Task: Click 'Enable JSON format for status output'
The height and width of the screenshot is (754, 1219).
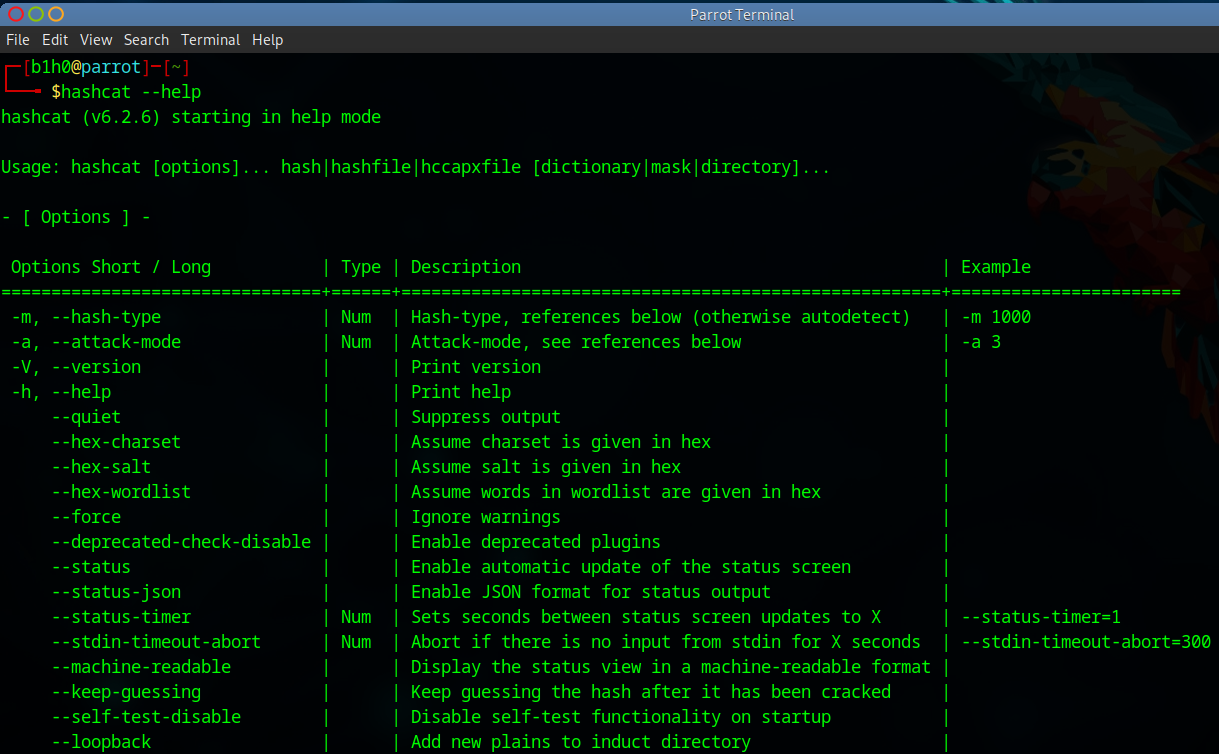Action: (591, 592)
